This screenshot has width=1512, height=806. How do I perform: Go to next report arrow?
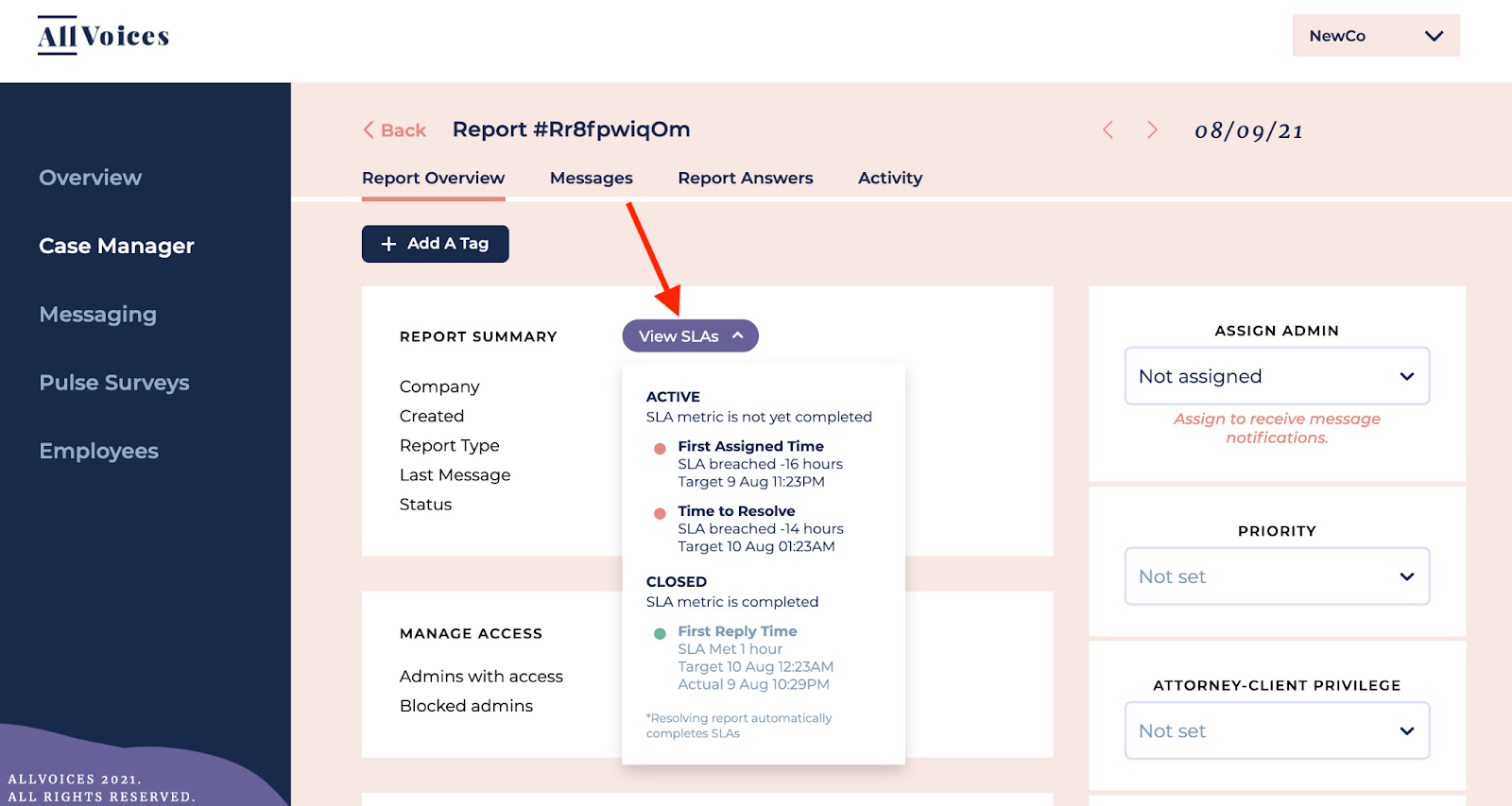pos(1152,130)
